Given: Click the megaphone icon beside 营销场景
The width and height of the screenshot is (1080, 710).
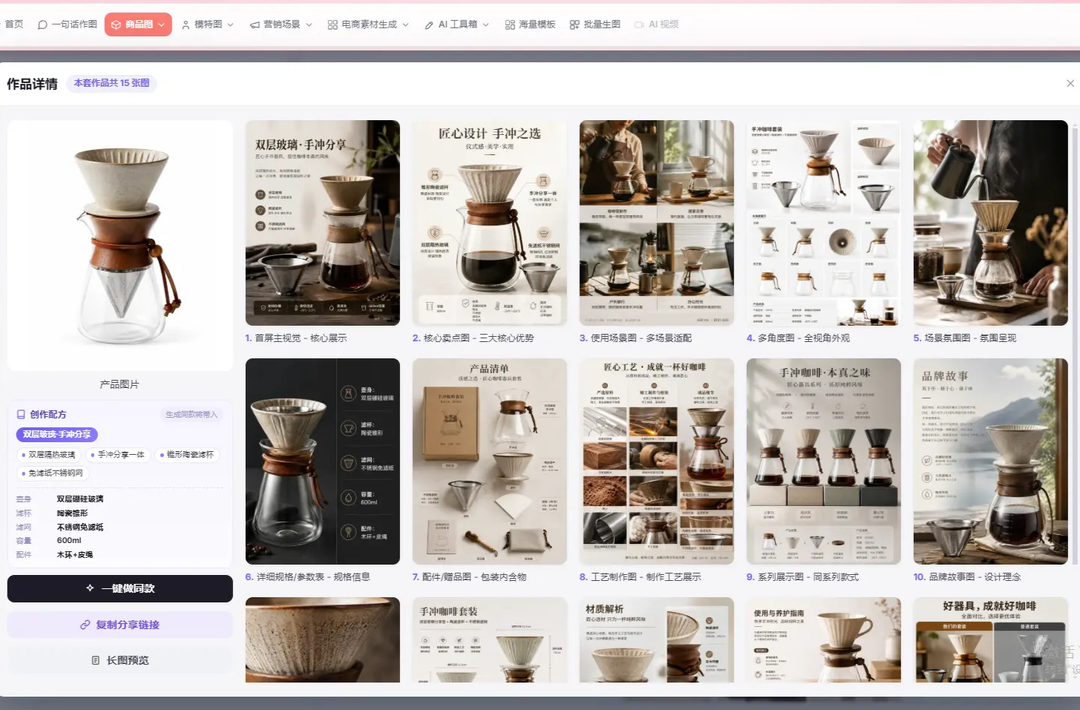Looking at the screenshot, I should point(255,25).
